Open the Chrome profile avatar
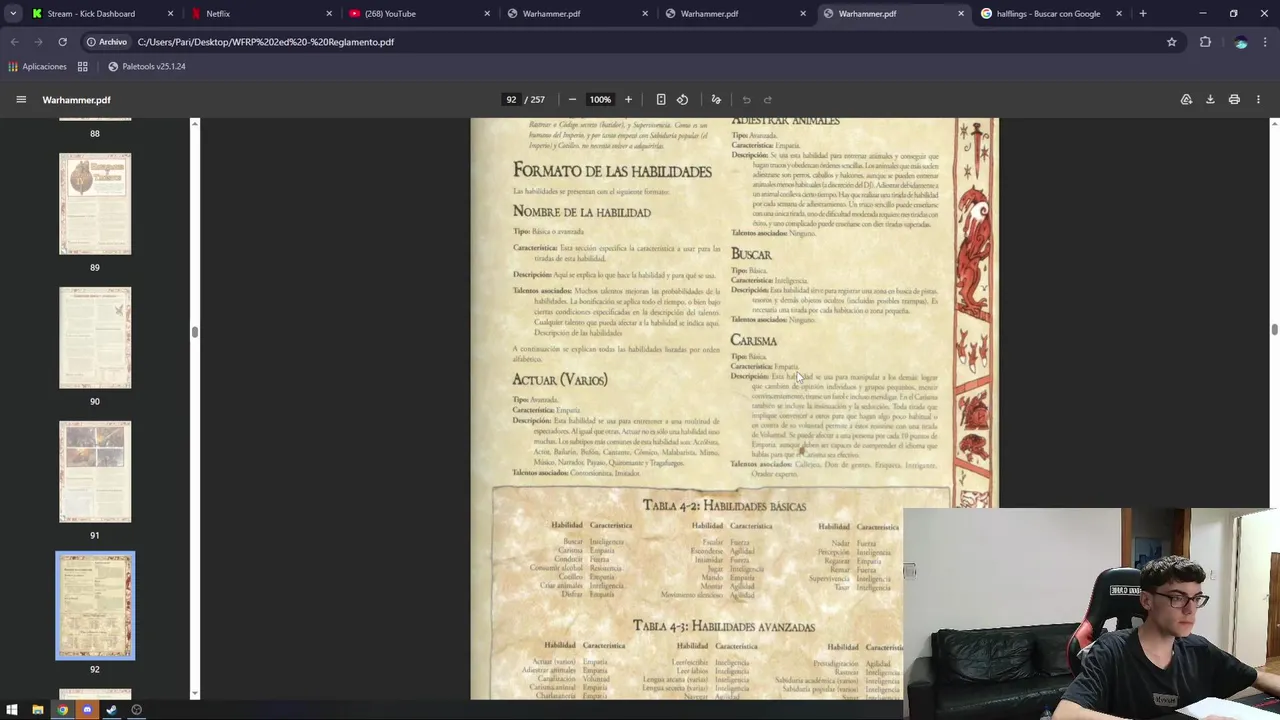This screenshot has width=1280, height=720. (x=1241, y=42)
